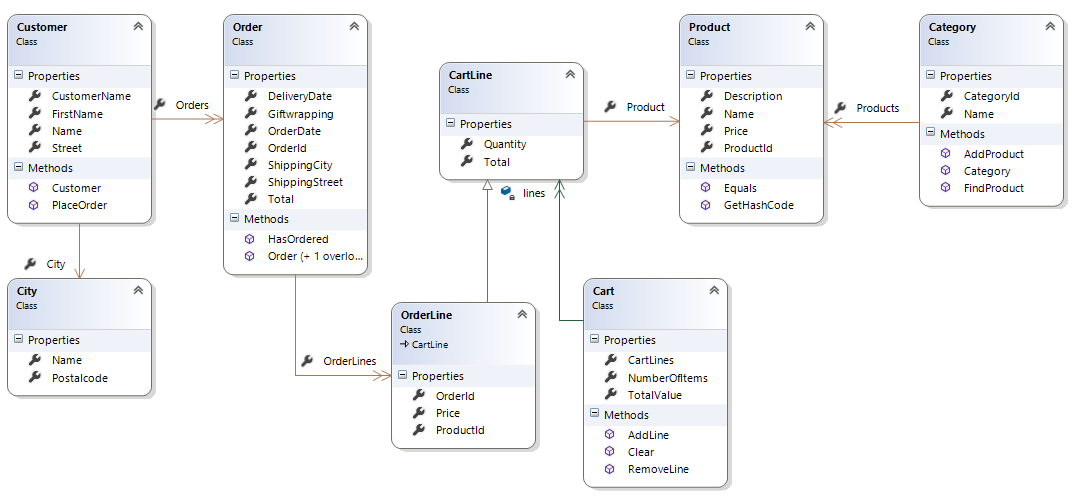1076x497 pixels.
Task: Click the field icon beside lines association
Action: coord(507,192)
